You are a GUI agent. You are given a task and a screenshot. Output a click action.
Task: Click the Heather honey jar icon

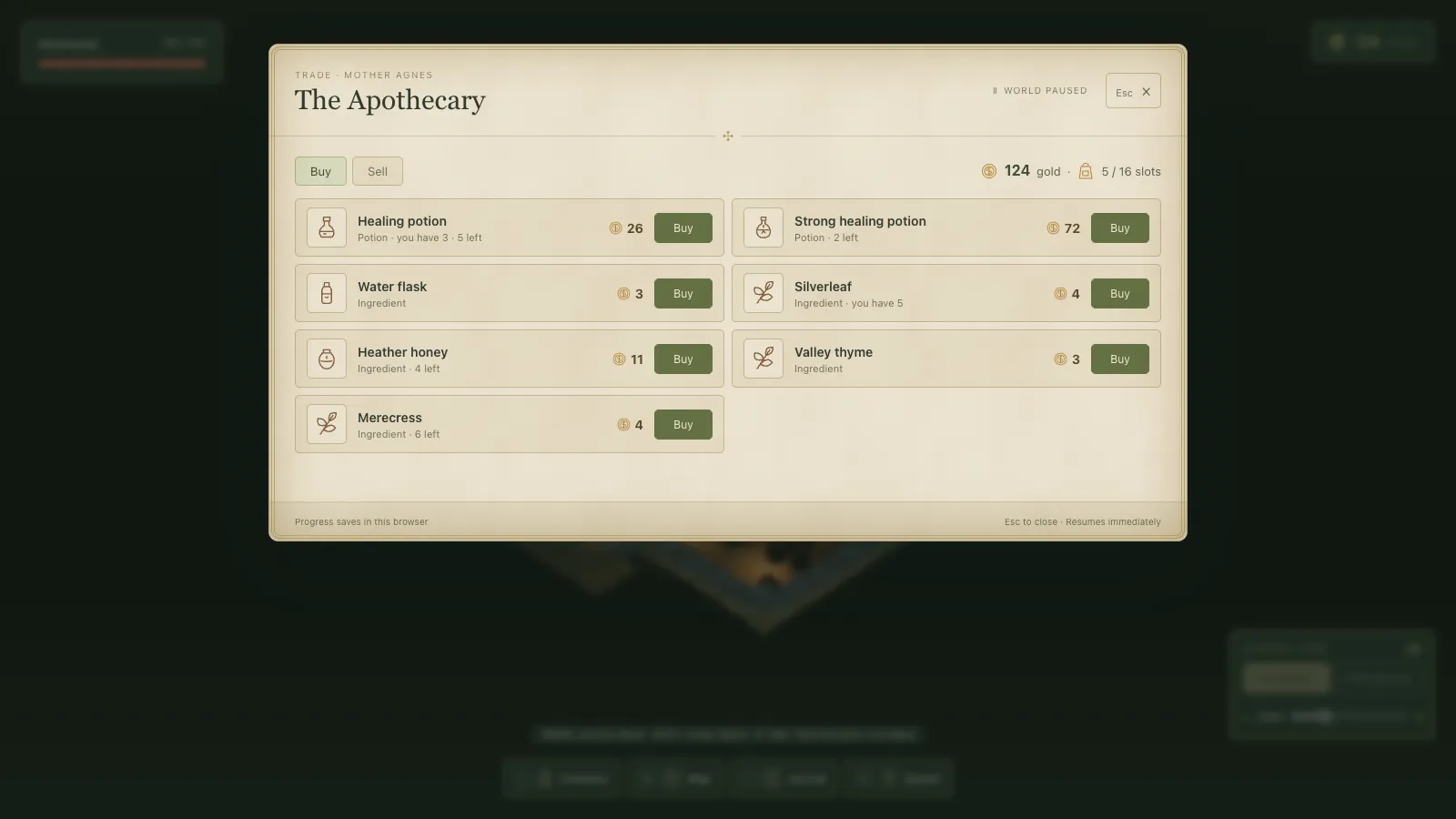327,359
